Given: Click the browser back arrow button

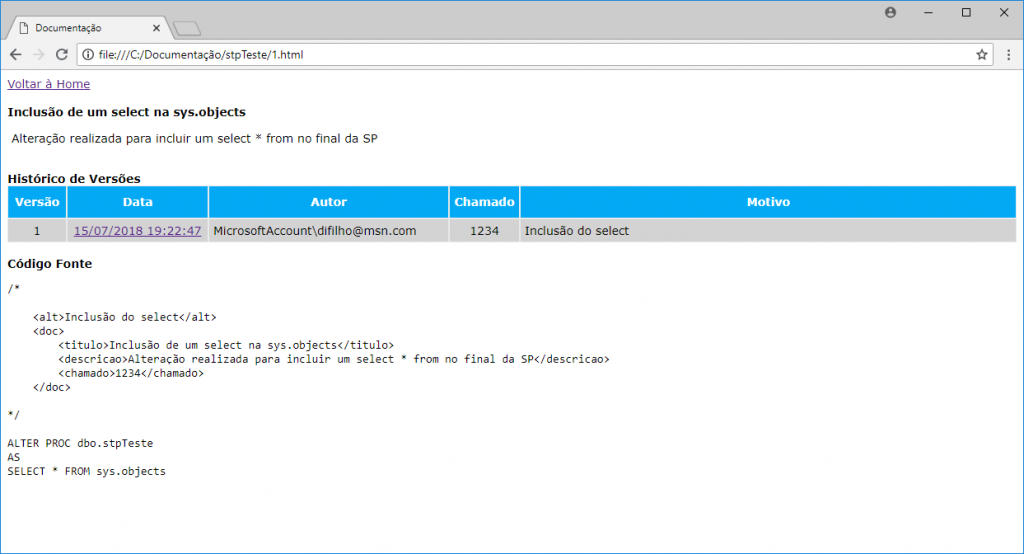Looking at the screenshot, I should click(15, 55).
